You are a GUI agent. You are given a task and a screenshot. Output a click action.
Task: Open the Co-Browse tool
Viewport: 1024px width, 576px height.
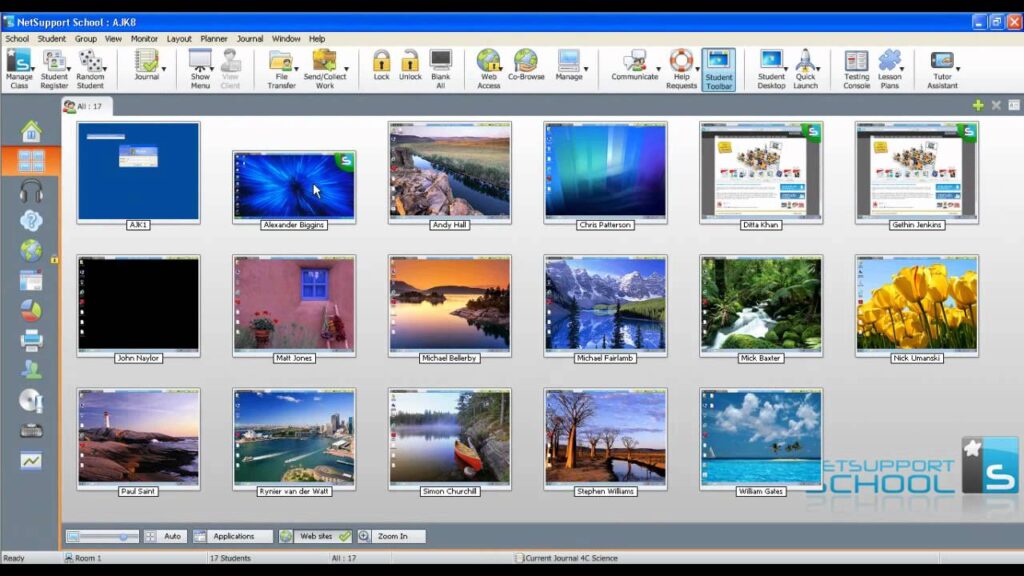pyautogui.click(x=526, y=66)
